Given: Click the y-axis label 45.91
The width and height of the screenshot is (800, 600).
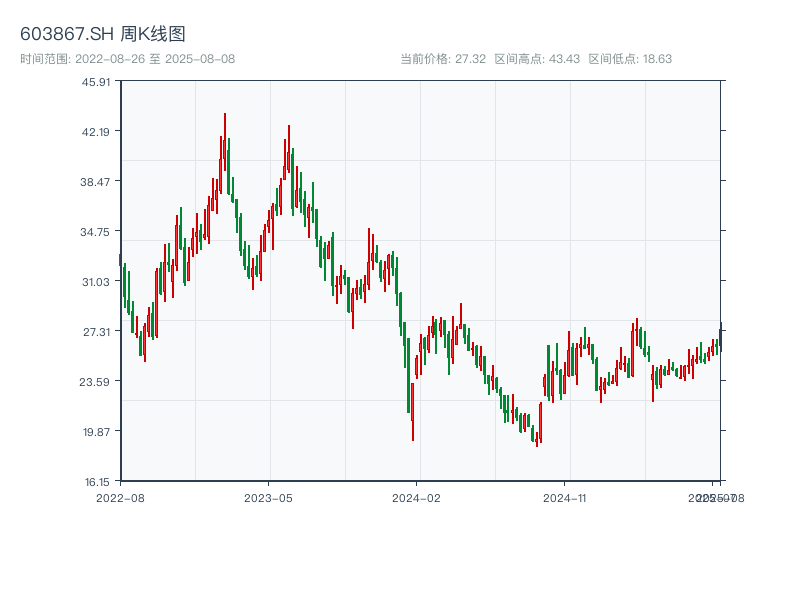Looking at the screenshot, I should (x=96, y=82).
